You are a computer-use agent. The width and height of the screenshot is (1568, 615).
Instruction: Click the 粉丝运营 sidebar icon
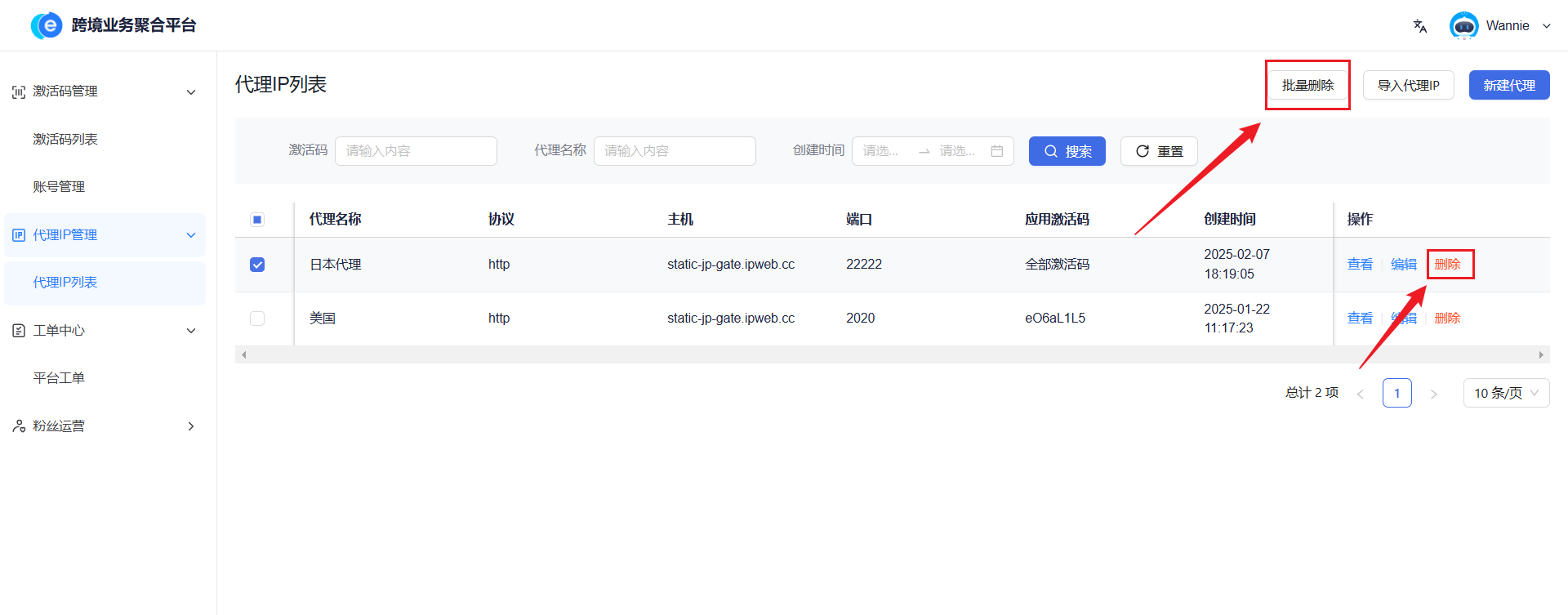pos(19,426)
